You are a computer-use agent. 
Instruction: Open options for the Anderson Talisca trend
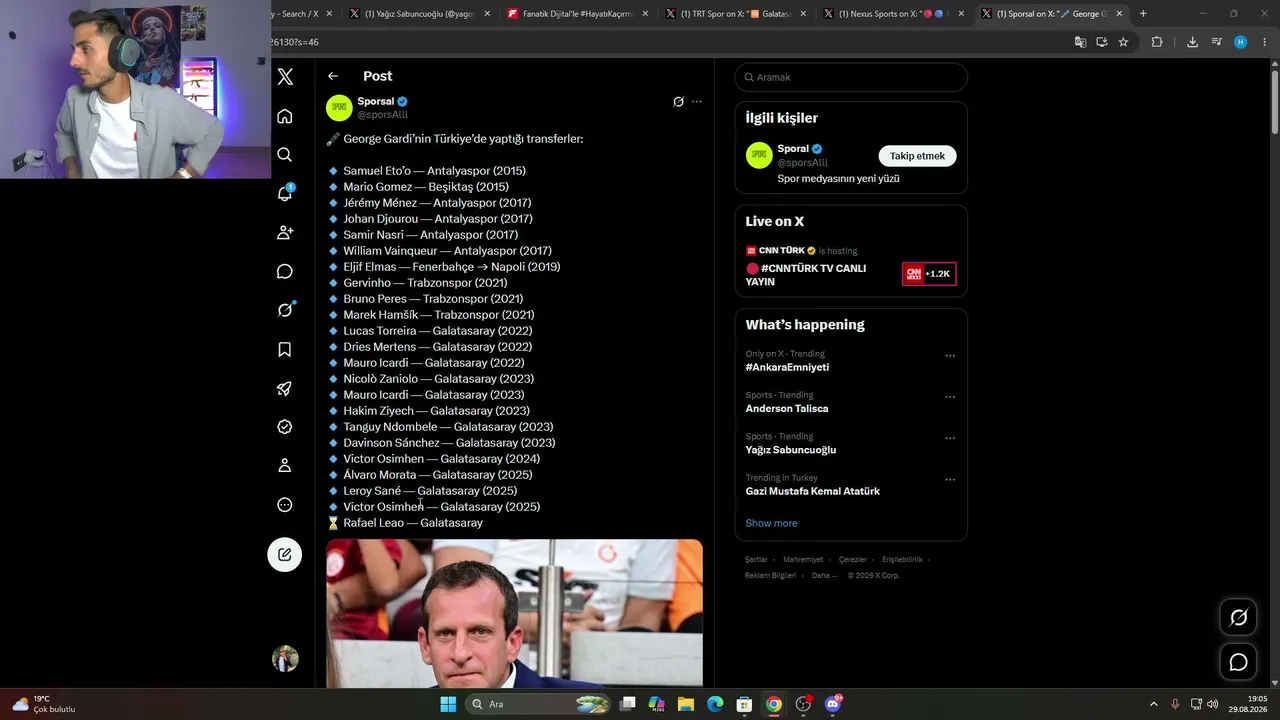pos(950,397)
